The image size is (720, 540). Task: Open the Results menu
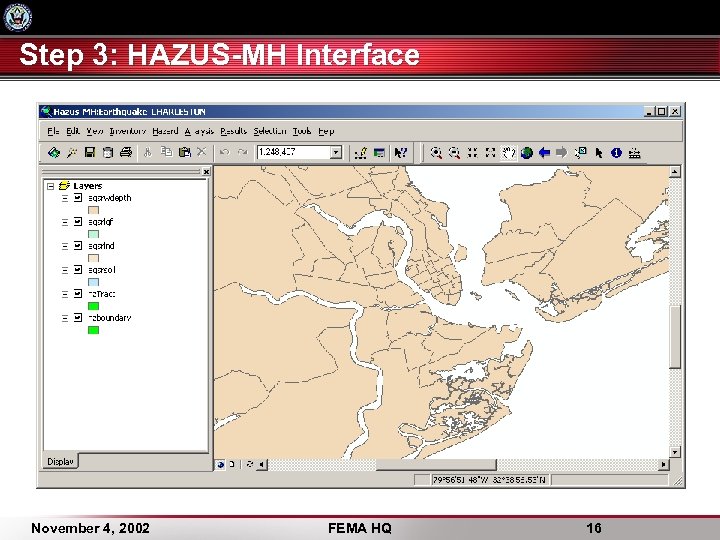pos(234,131)
